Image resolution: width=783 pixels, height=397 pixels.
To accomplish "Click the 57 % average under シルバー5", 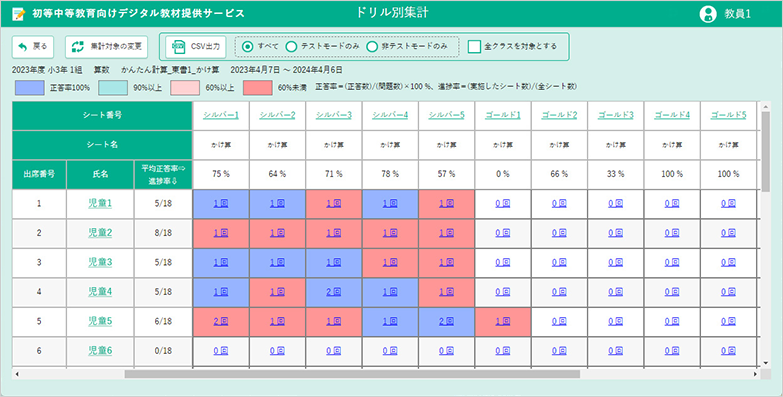I will 446,174.
